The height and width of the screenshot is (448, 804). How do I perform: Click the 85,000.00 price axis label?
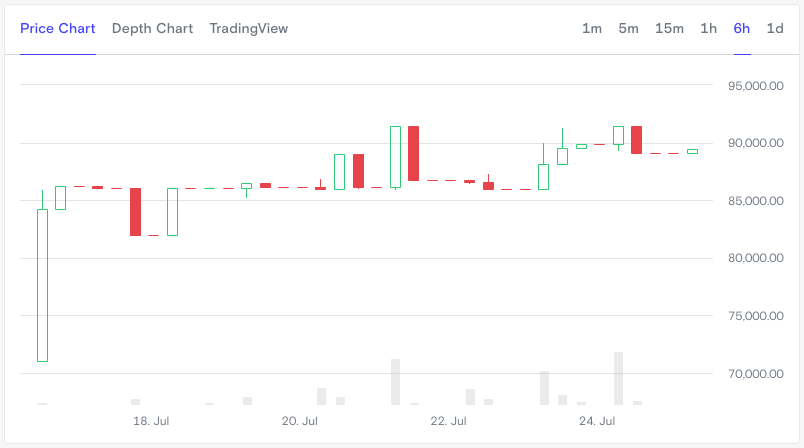(x=756, y=201)
